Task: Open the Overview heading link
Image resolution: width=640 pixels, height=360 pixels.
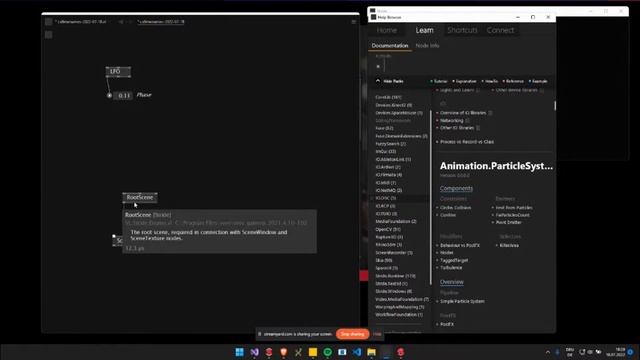Action: [x=451, y=282]
